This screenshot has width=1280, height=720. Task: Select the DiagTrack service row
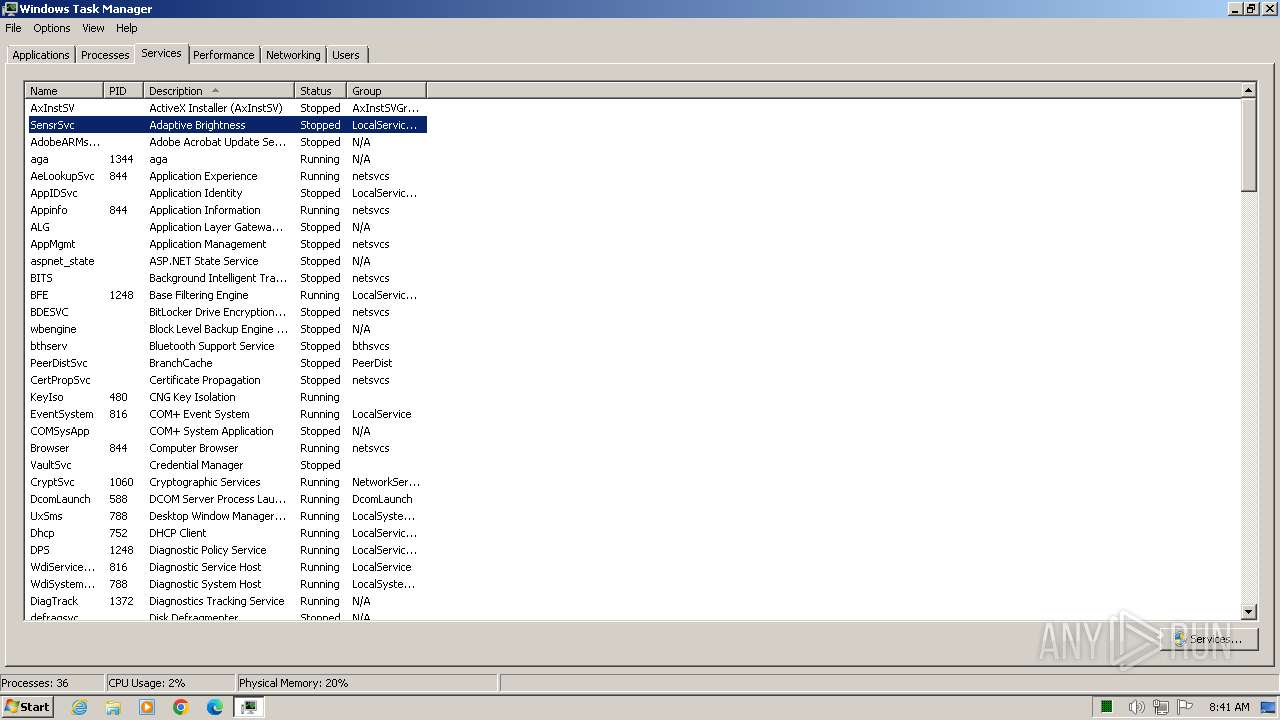tap(227, 601)
